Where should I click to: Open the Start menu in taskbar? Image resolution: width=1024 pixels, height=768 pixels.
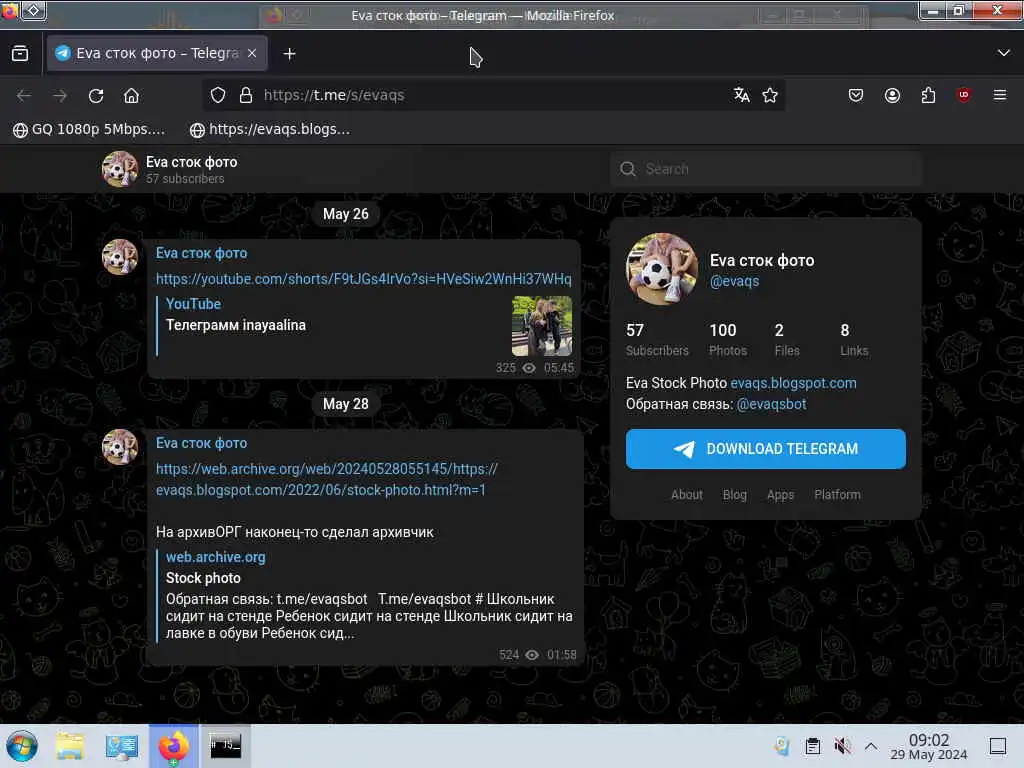[22, 746]
